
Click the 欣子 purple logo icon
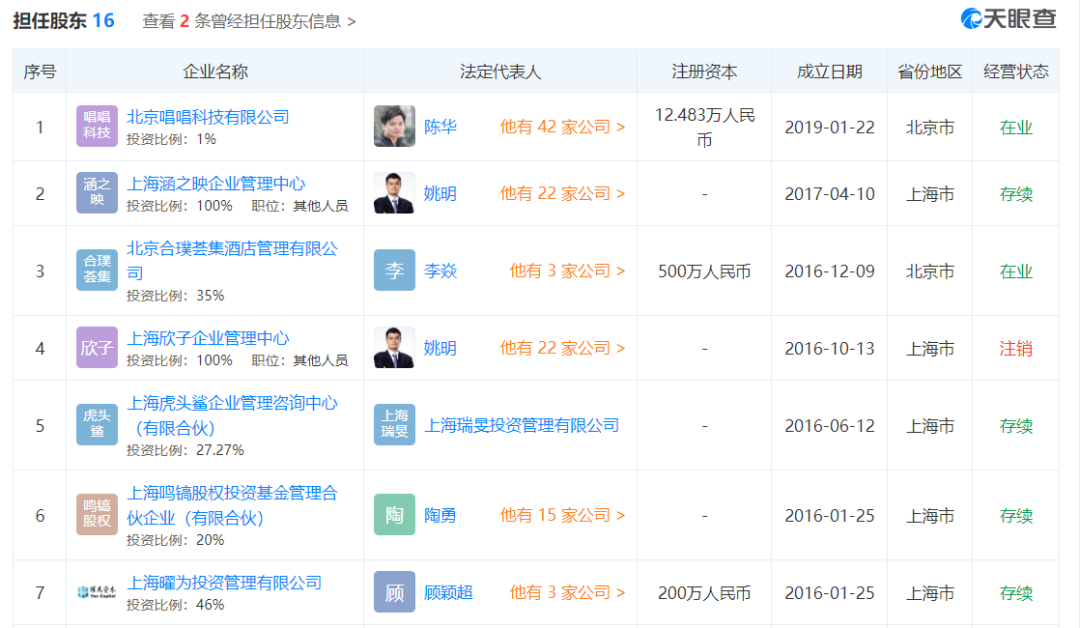96,347
